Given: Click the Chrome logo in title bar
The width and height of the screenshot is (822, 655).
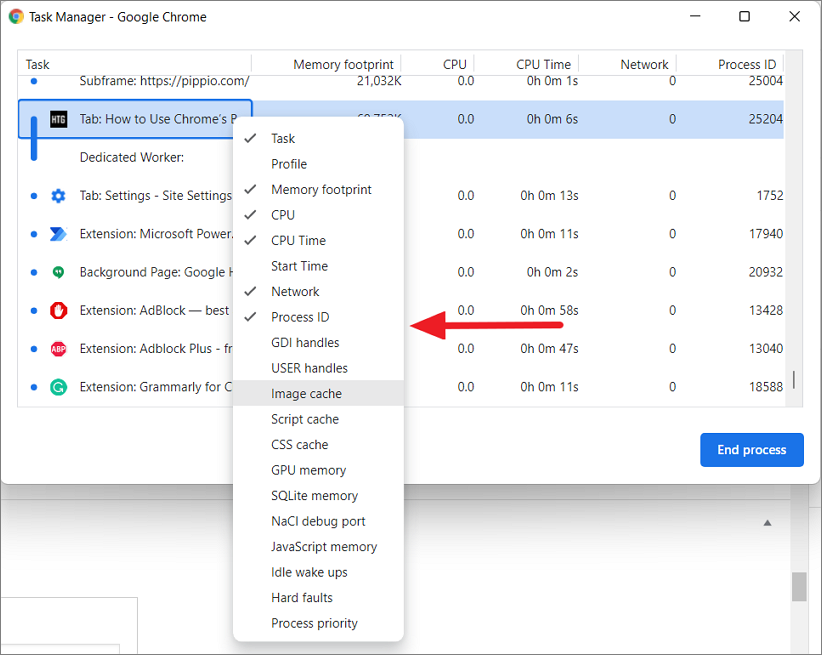Looking at the screenshot, I should point(16,17).
